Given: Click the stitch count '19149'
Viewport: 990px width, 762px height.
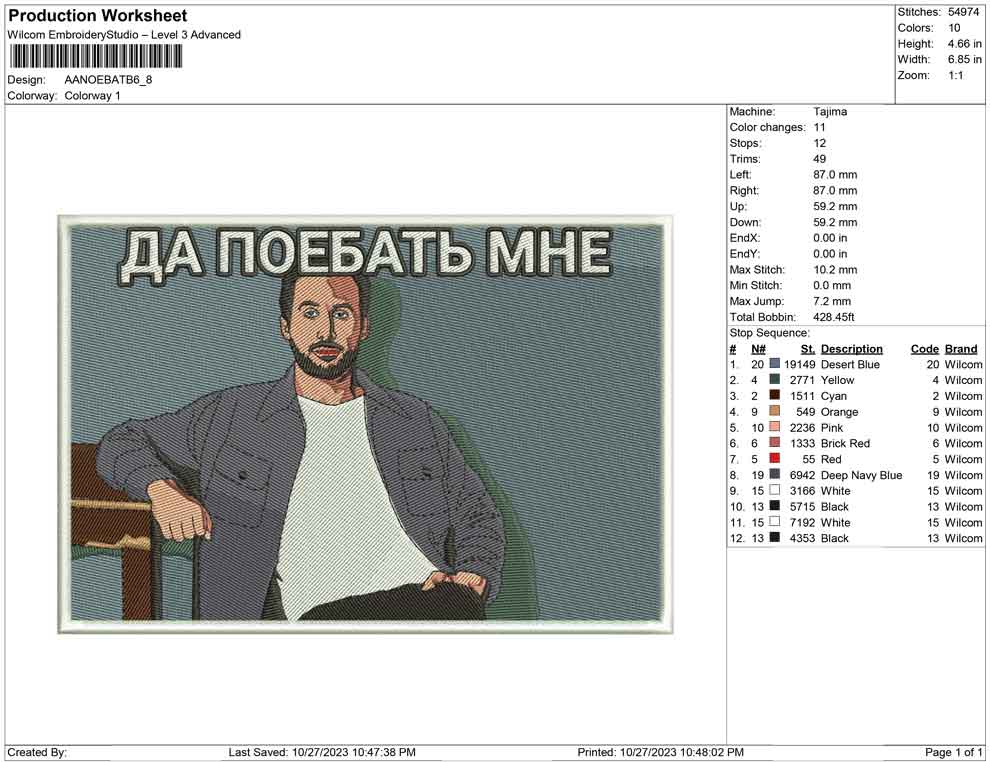Looking at the screenshot, I should (799, 364).
